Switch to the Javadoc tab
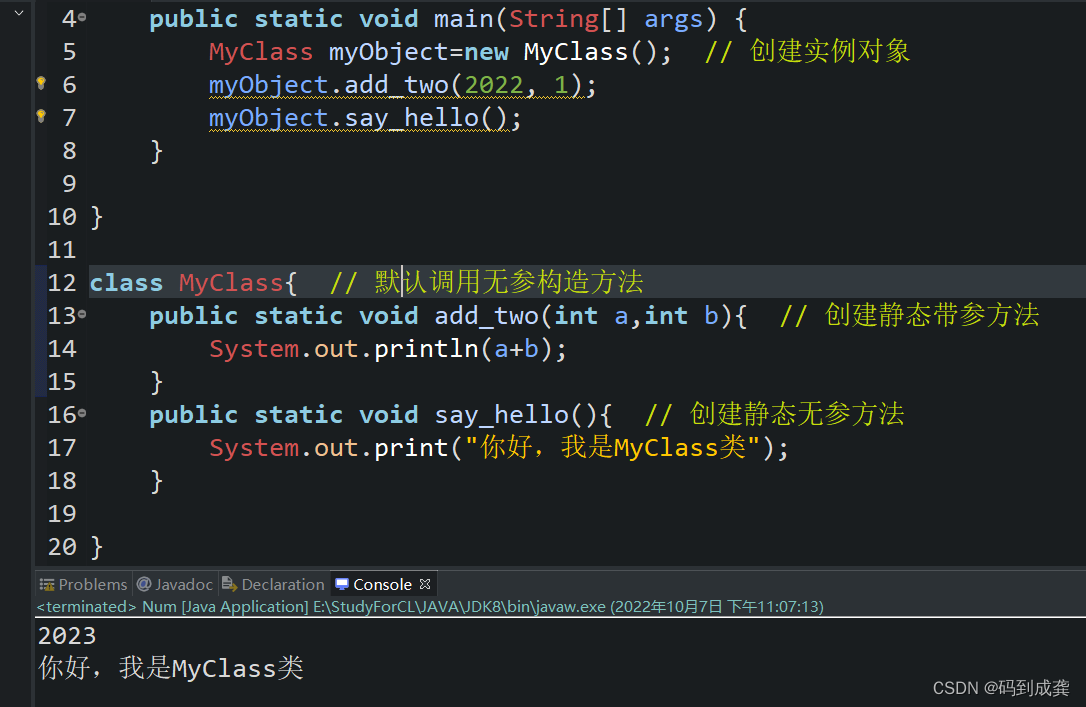 pos(175,584)
